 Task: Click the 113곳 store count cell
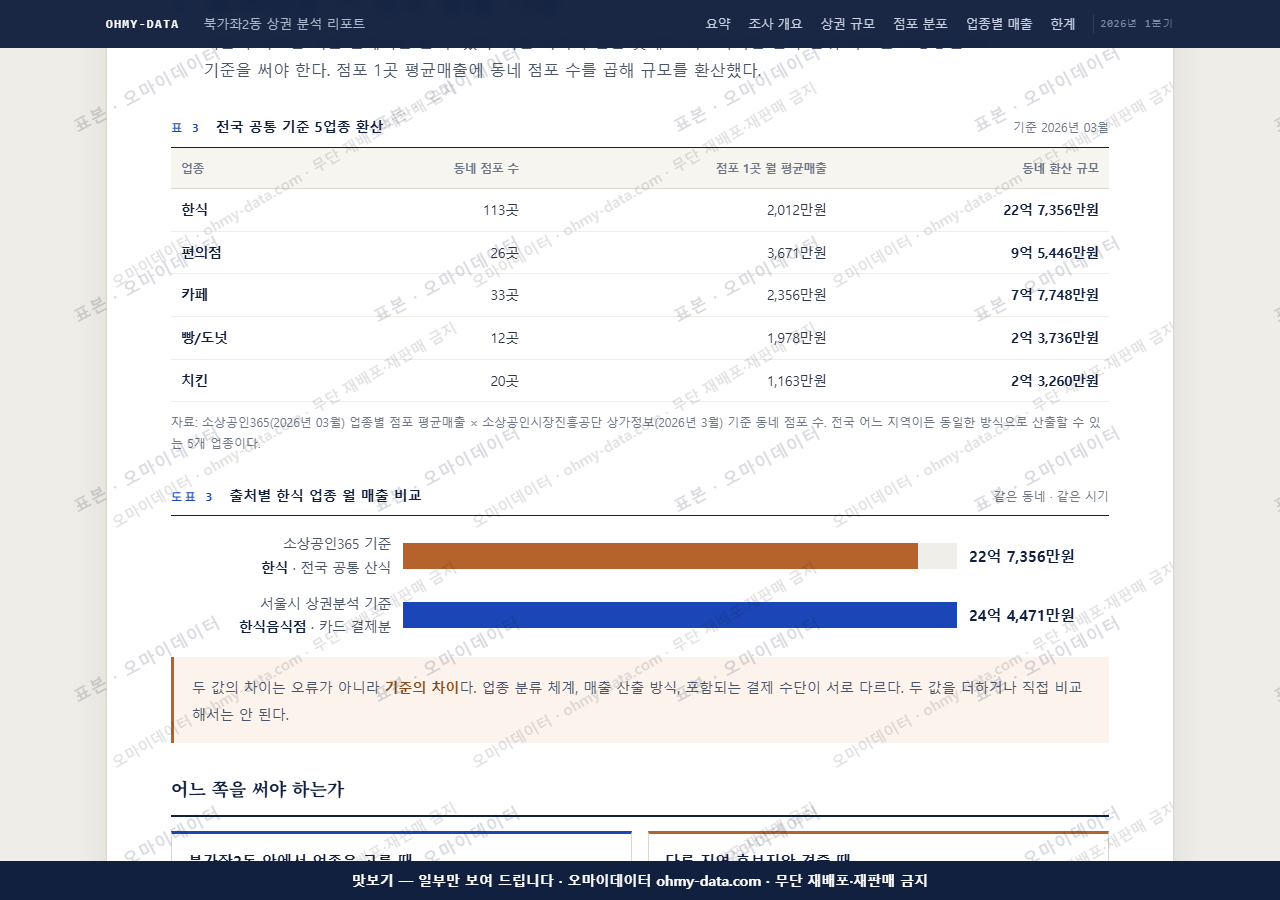[x=501, y=210]
